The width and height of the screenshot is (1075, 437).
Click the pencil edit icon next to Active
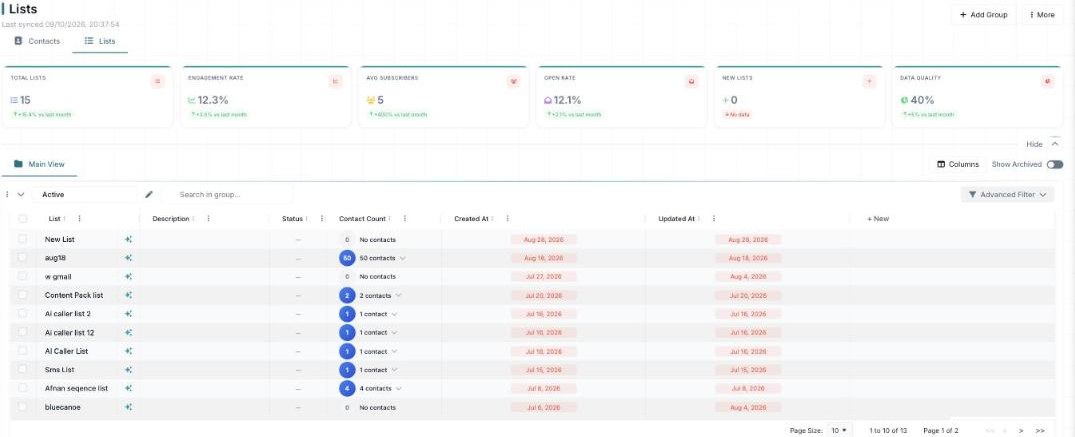(x=149, y=194)
